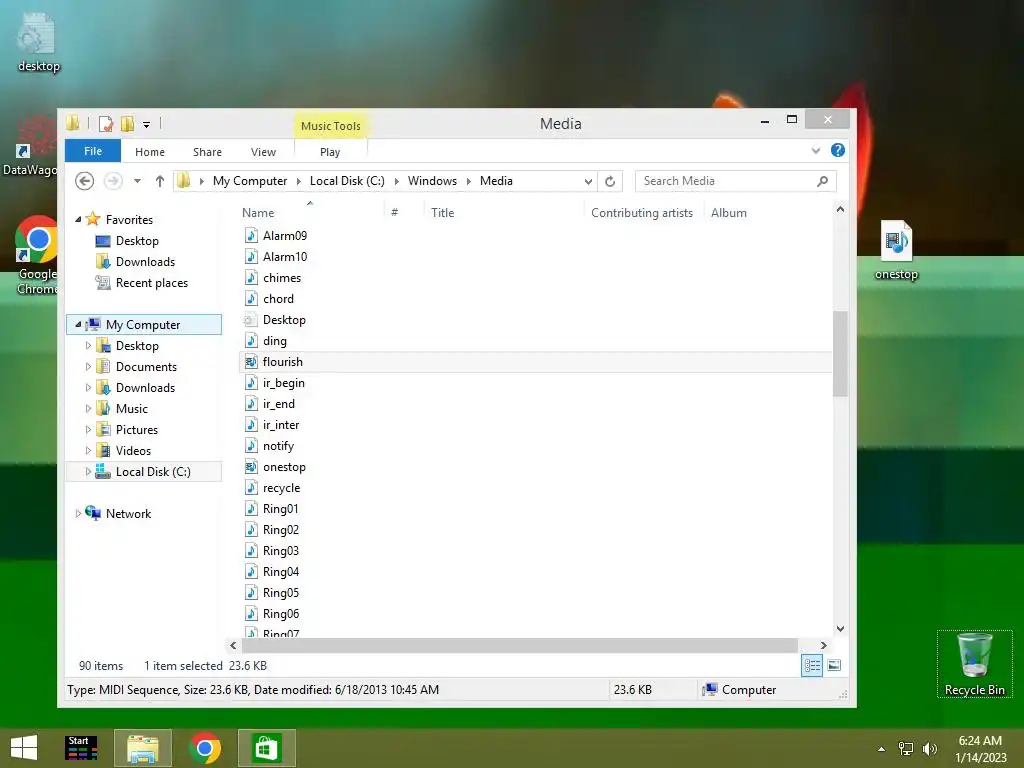Click the search magnifier icon
Image resolution: width=1024 pixels, height=768 pixels.
point(823,181)
